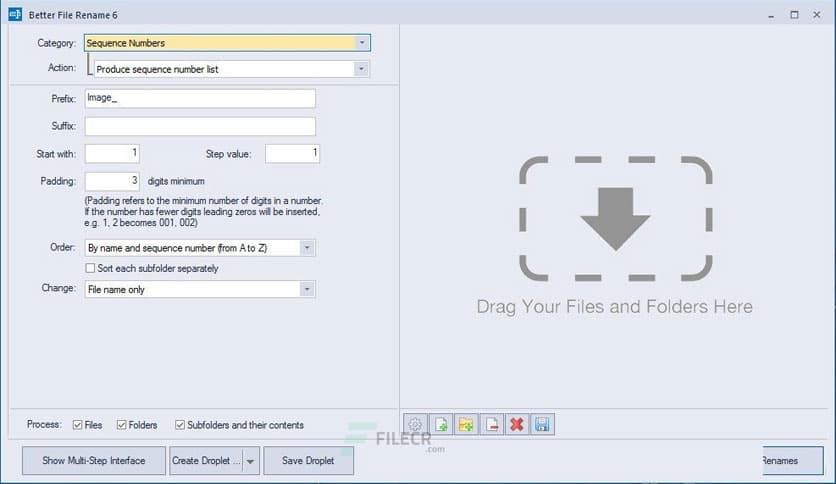This screenshot has width=836, height=484.
Task: Click the add files icon
Action: click(x=441, y=425)
